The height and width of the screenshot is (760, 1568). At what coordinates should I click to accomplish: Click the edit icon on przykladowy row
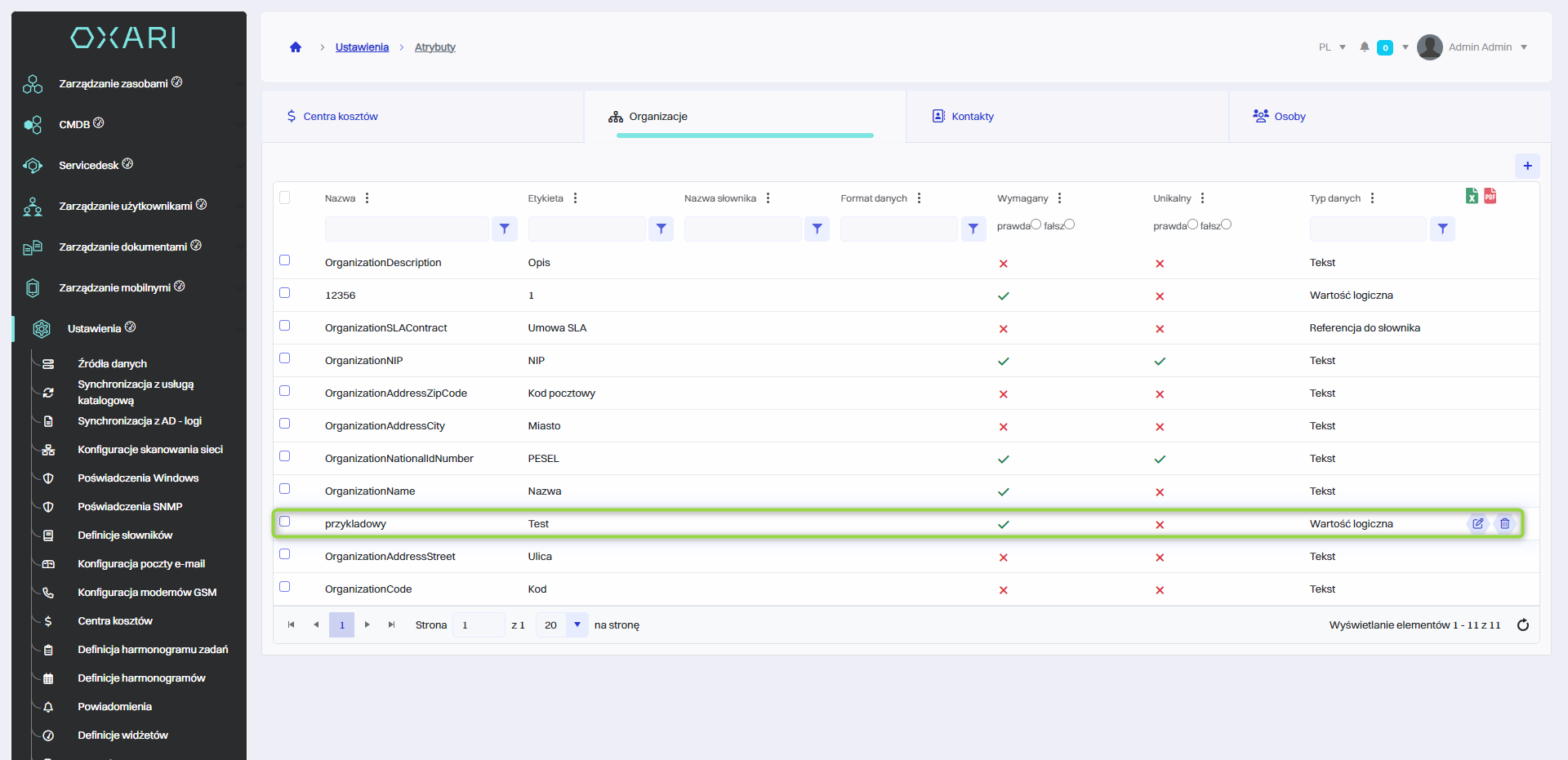pos(1477,524)
